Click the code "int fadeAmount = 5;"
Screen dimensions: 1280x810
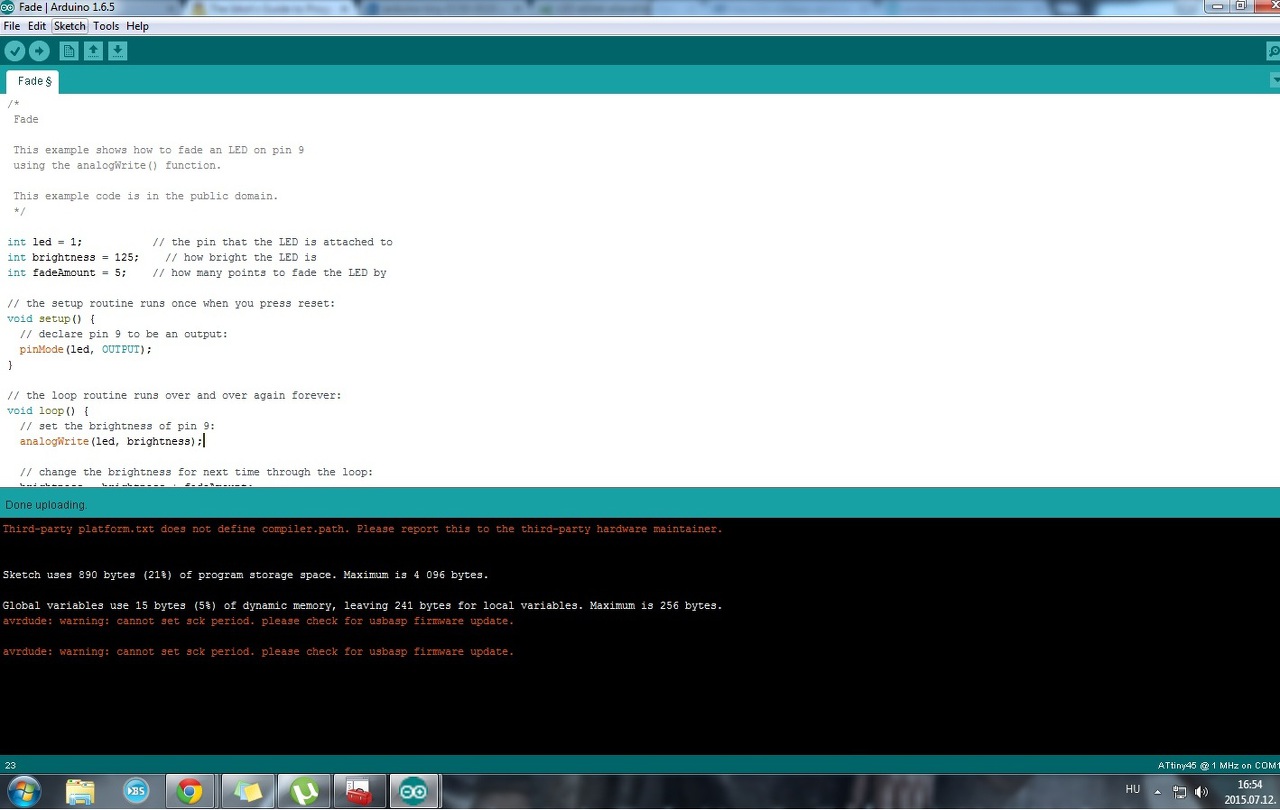pos(67,273)
